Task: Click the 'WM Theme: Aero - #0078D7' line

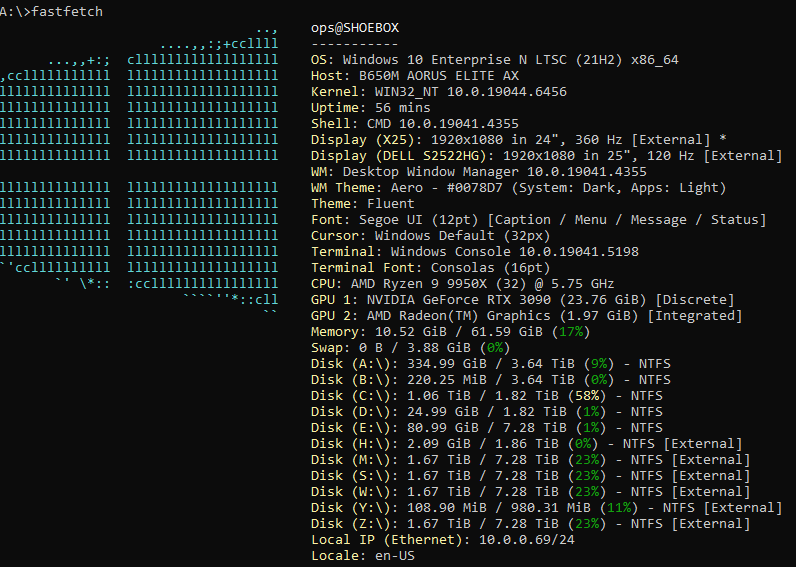Action: (x=518, y=188)
